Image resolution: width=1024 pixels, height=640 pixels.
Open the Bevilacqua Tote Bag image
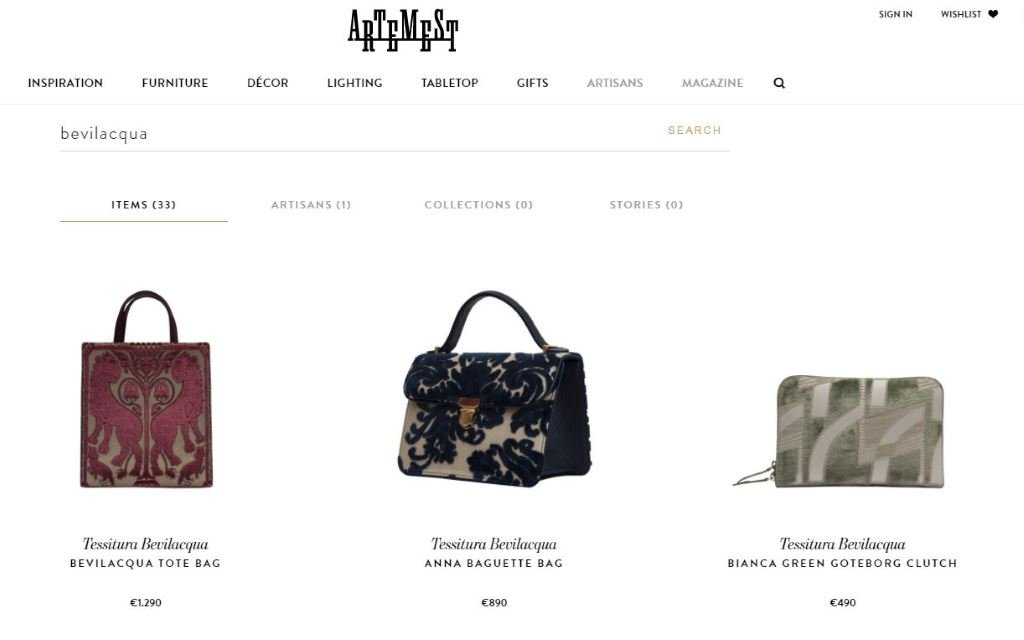[146, 389]
